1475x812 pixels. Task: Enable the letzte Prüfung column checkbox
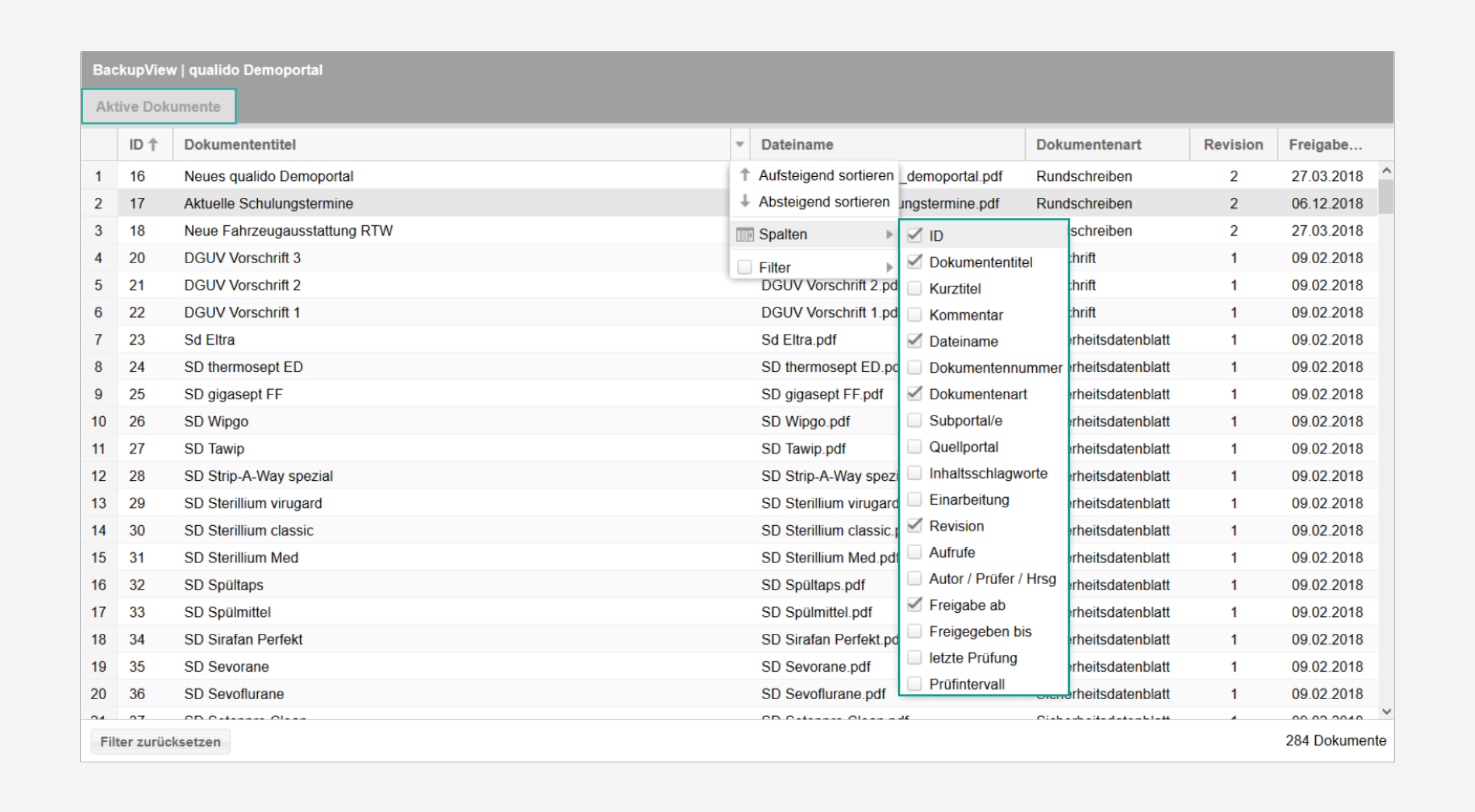tap(915, 658)
